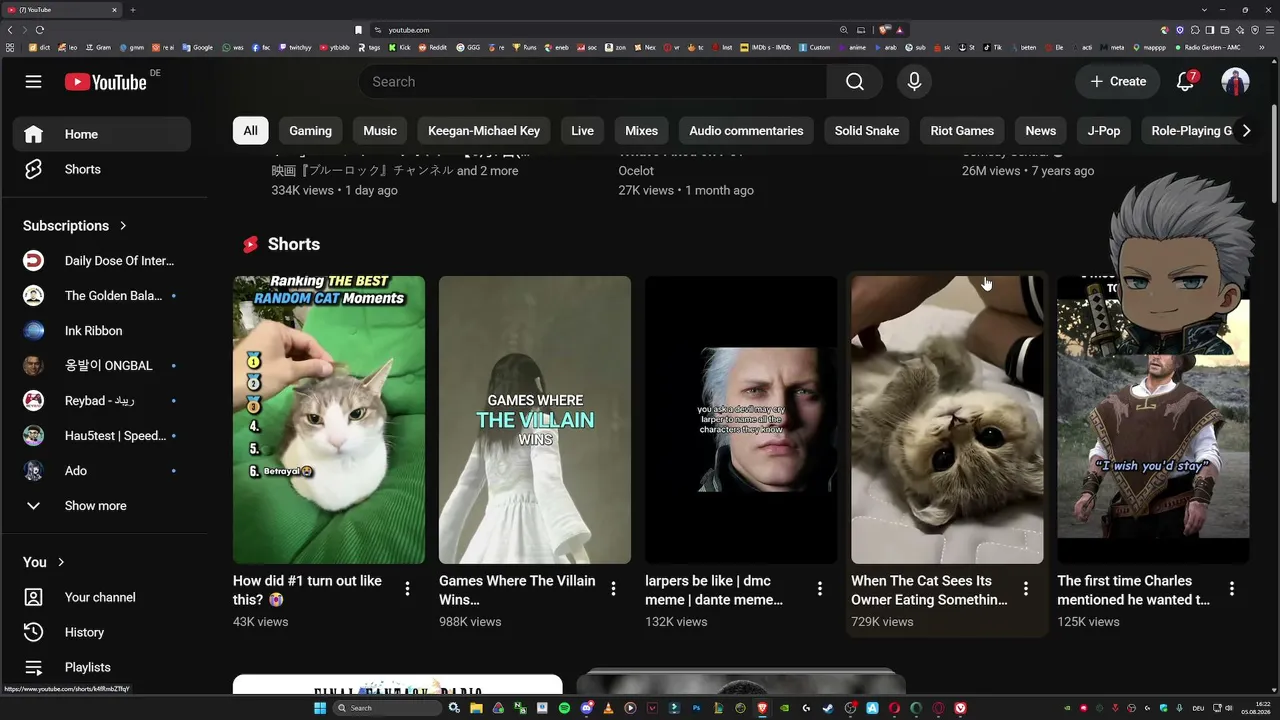1280x720 pixels.
Task: Select the 'Live' filter chip
Action: 583,131
